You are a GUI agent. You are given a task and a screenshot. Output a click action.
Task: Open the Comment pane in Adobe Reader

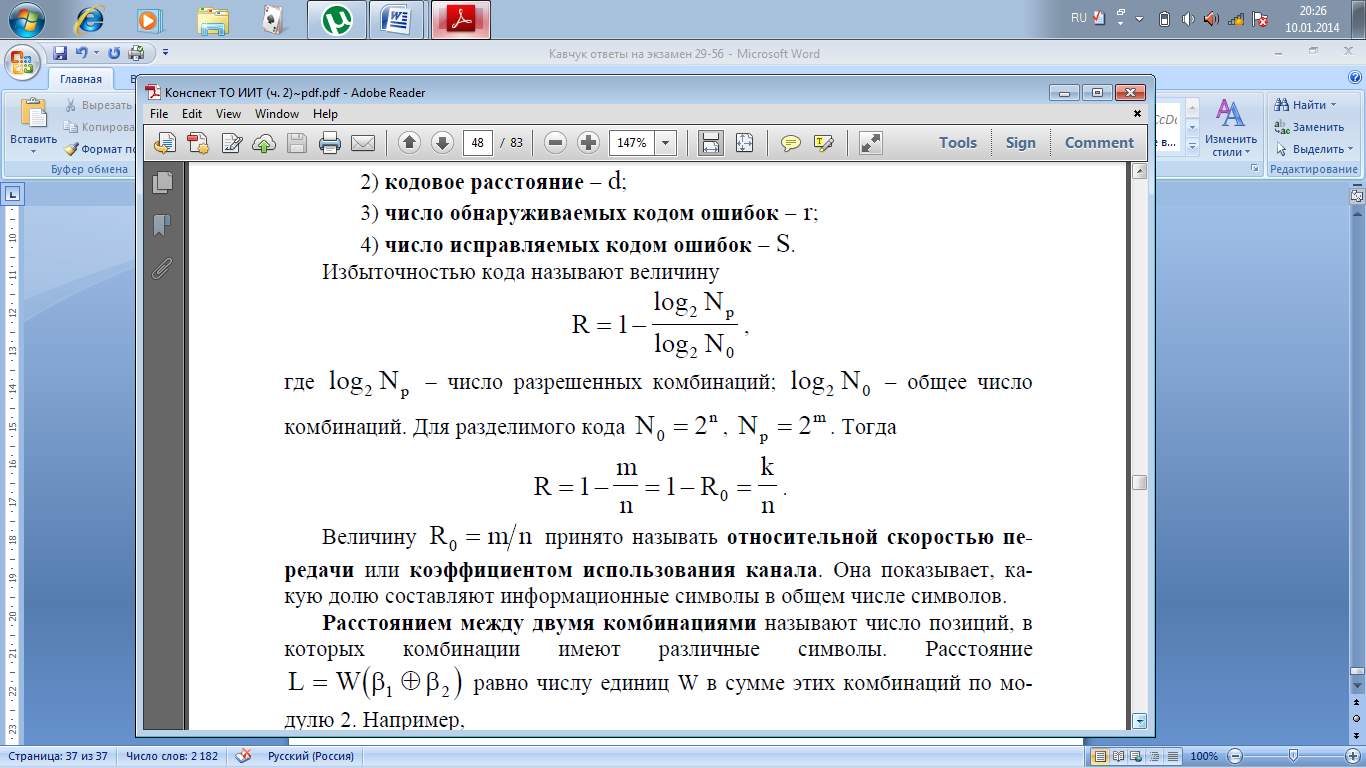click(1099, 143)
